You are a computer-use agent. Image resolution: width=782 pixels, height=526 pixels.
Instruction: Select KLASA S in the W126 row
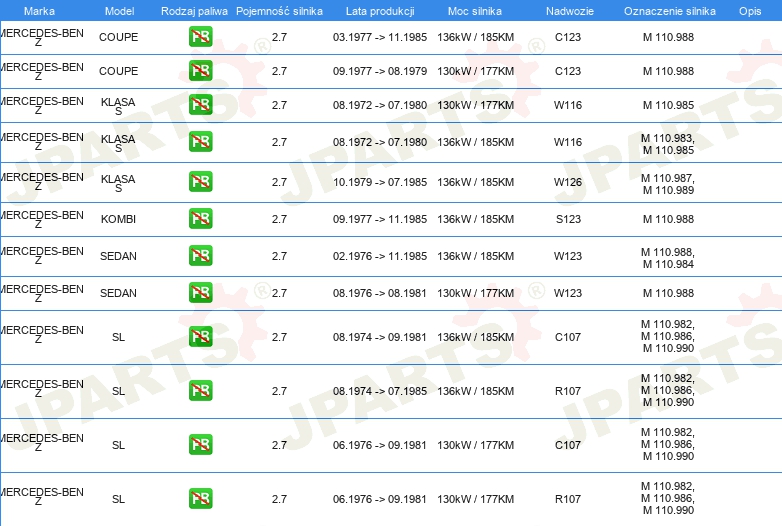click(118, 183)
